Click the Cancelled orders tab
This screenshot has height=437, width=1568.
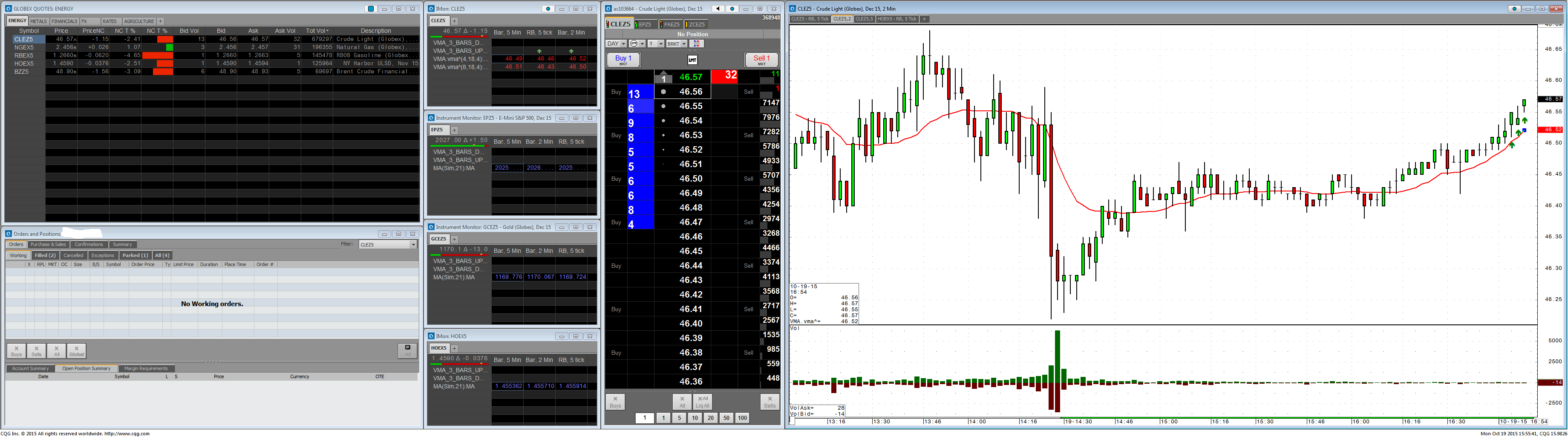73,256
